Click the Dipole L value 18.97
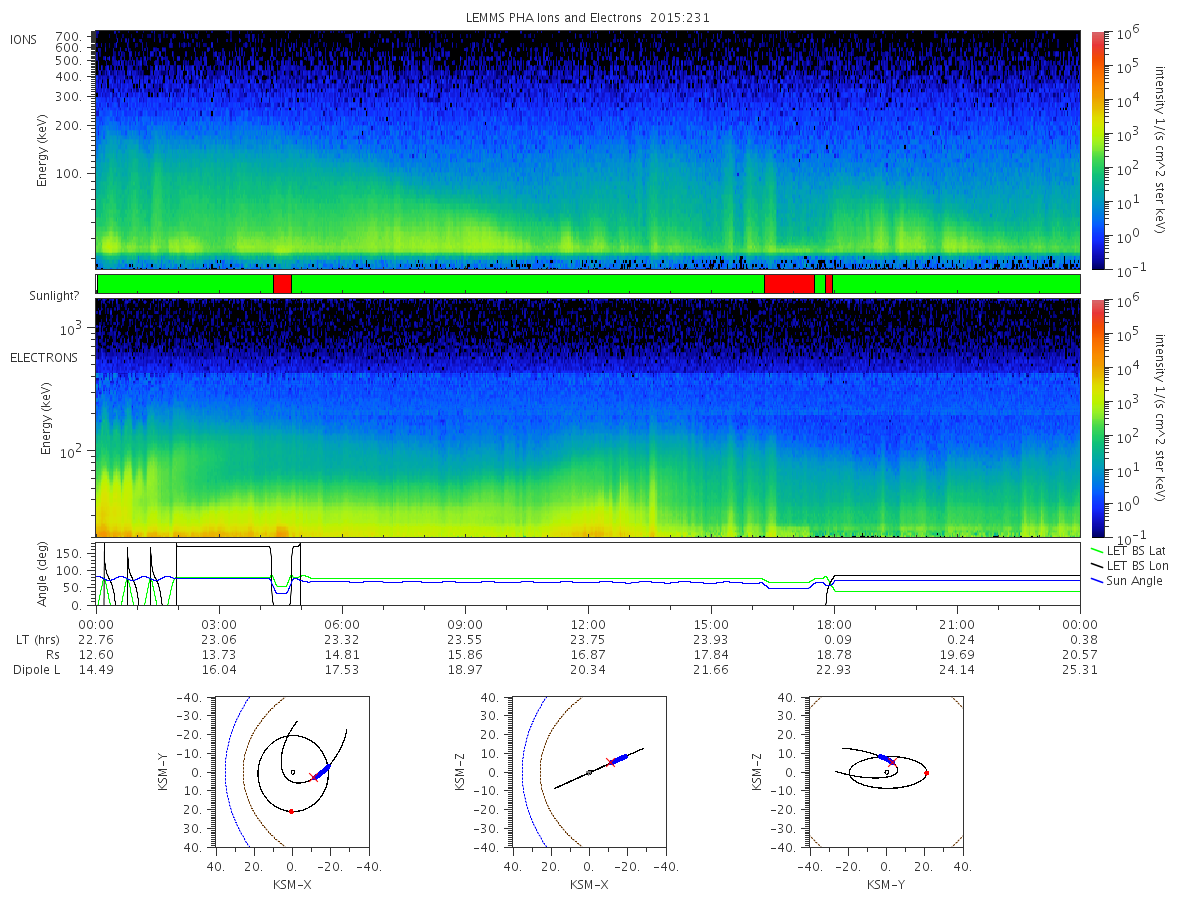Screen dimensions: 1200x900 point(465,669)
